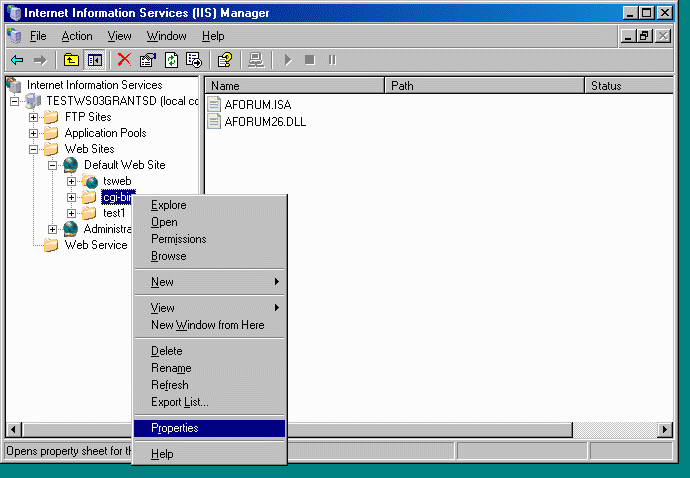Sort by the Name column header
The height and width of the screenshot is (478, 690).
[x=294, y=86]
